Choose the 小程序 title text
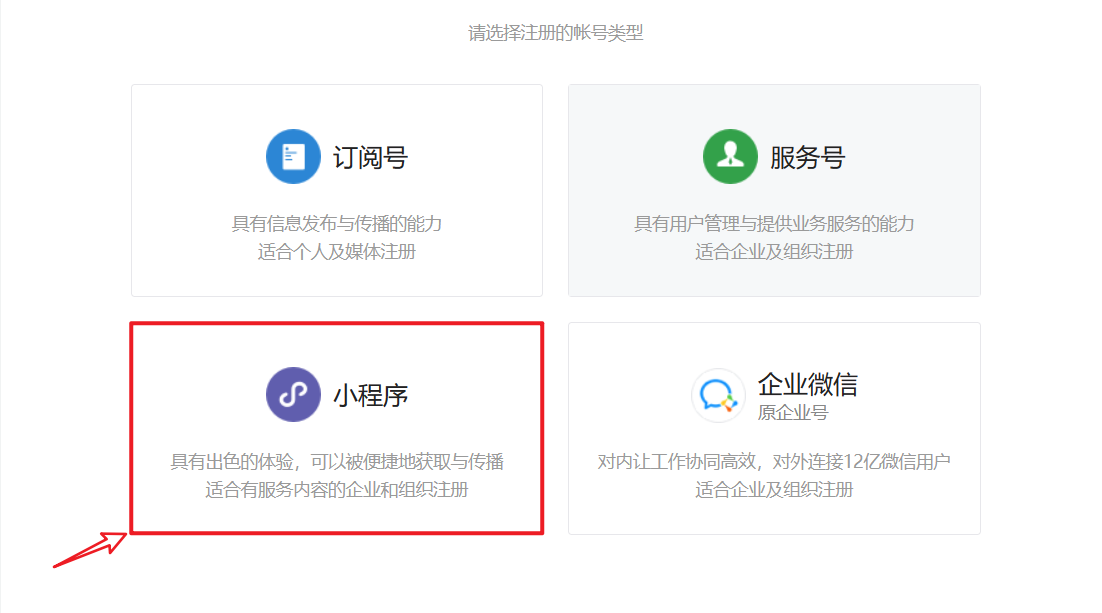The height and width of the screenshot is (613, 1102). pyautogui.click(x=370, y=395)
